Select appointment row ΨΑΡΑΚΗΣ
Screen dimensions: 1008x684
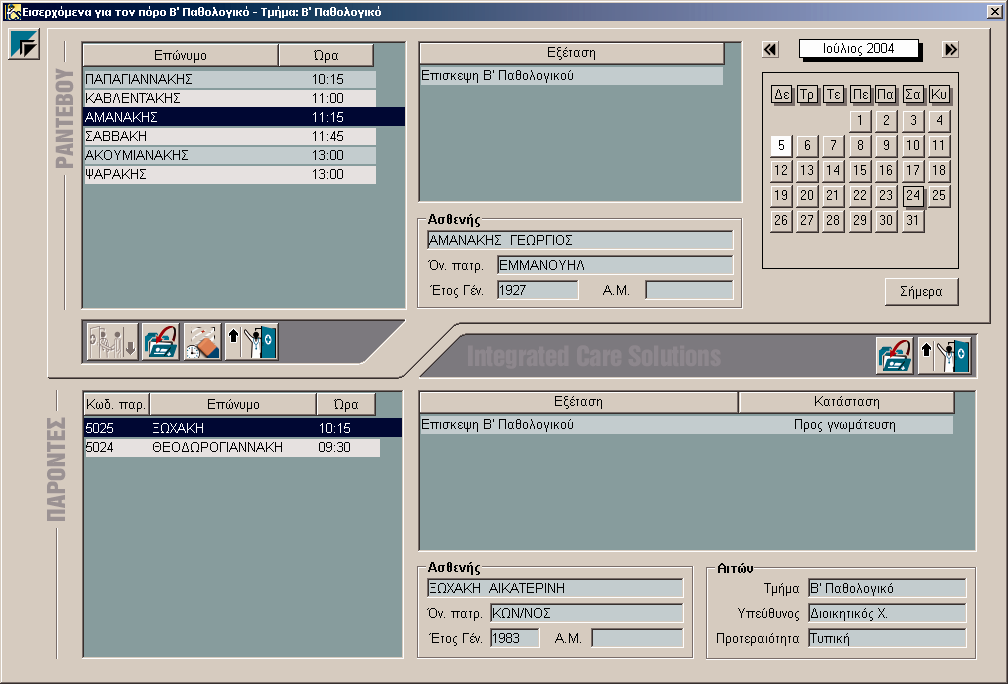(230, 174)
